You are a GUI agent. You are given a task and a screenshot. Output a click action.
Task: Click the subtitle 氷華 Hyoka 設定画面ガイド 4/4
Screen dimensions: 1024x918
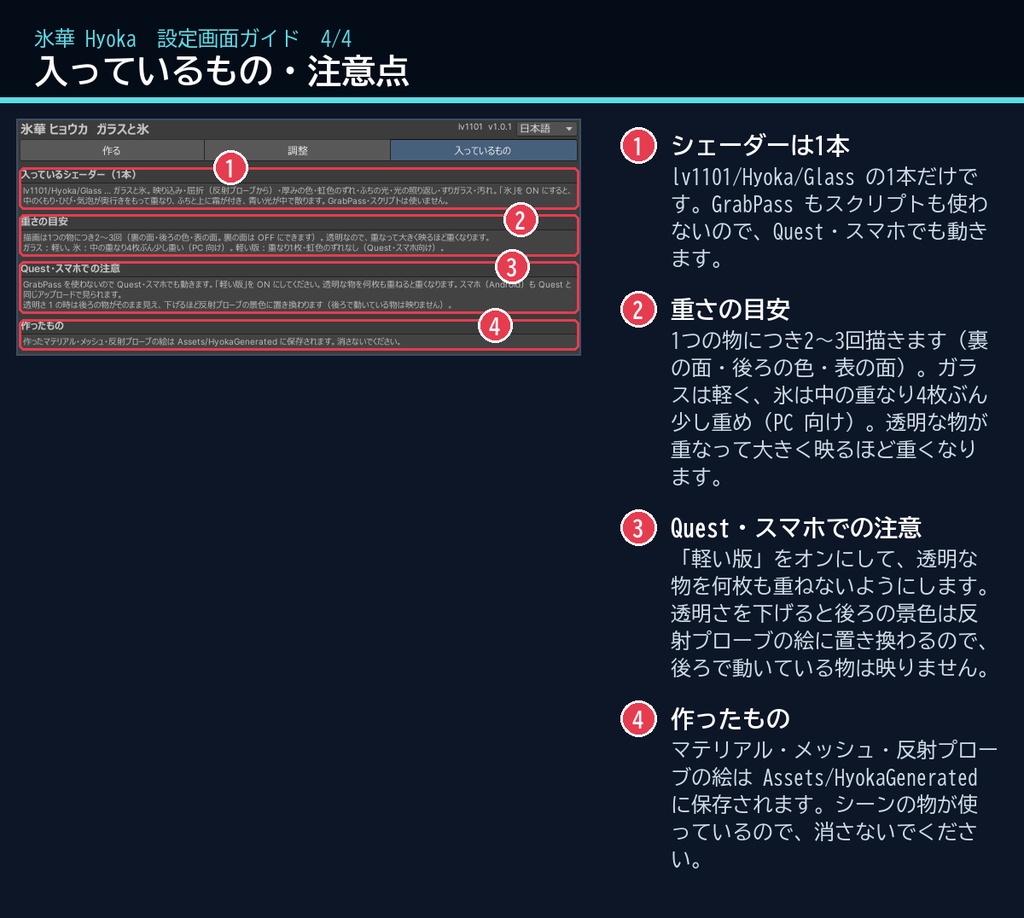(193, 39)
